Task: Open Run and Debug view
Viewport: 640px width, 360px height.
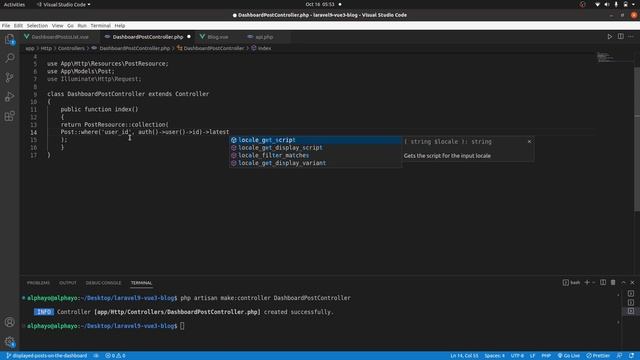Action: [9, 97]
